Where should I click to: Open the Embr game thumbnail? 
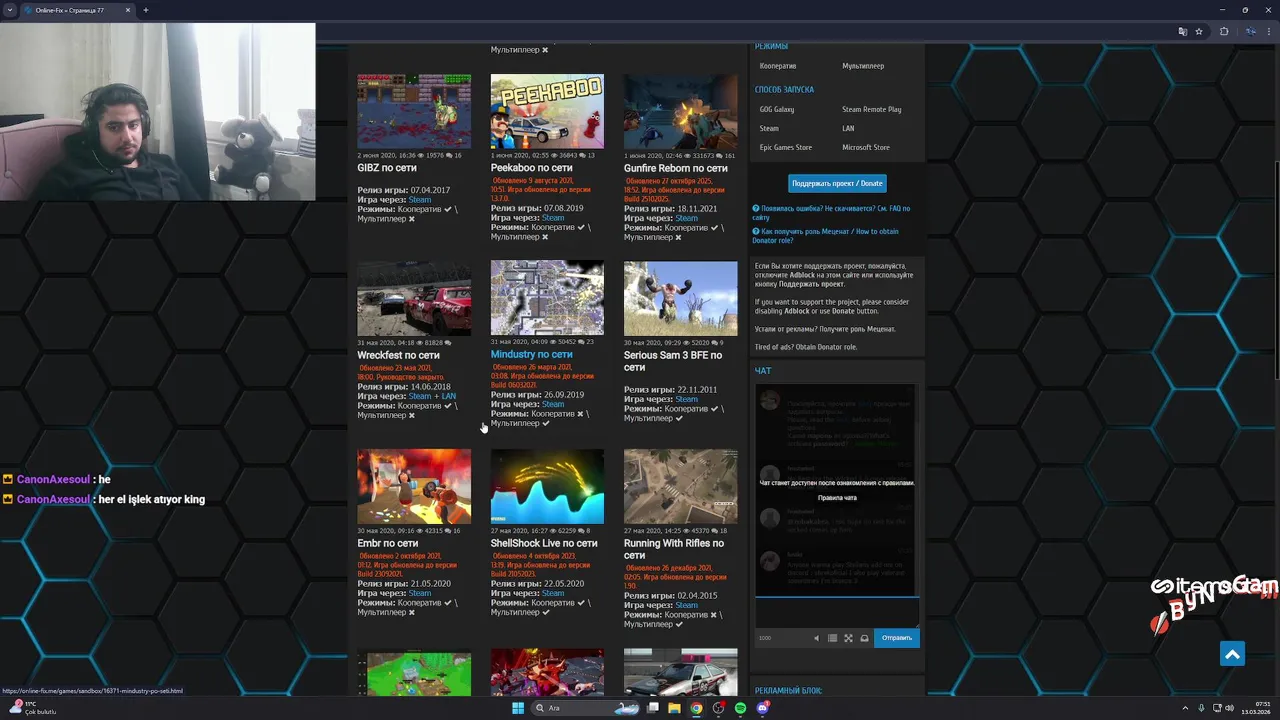(414, 486)
